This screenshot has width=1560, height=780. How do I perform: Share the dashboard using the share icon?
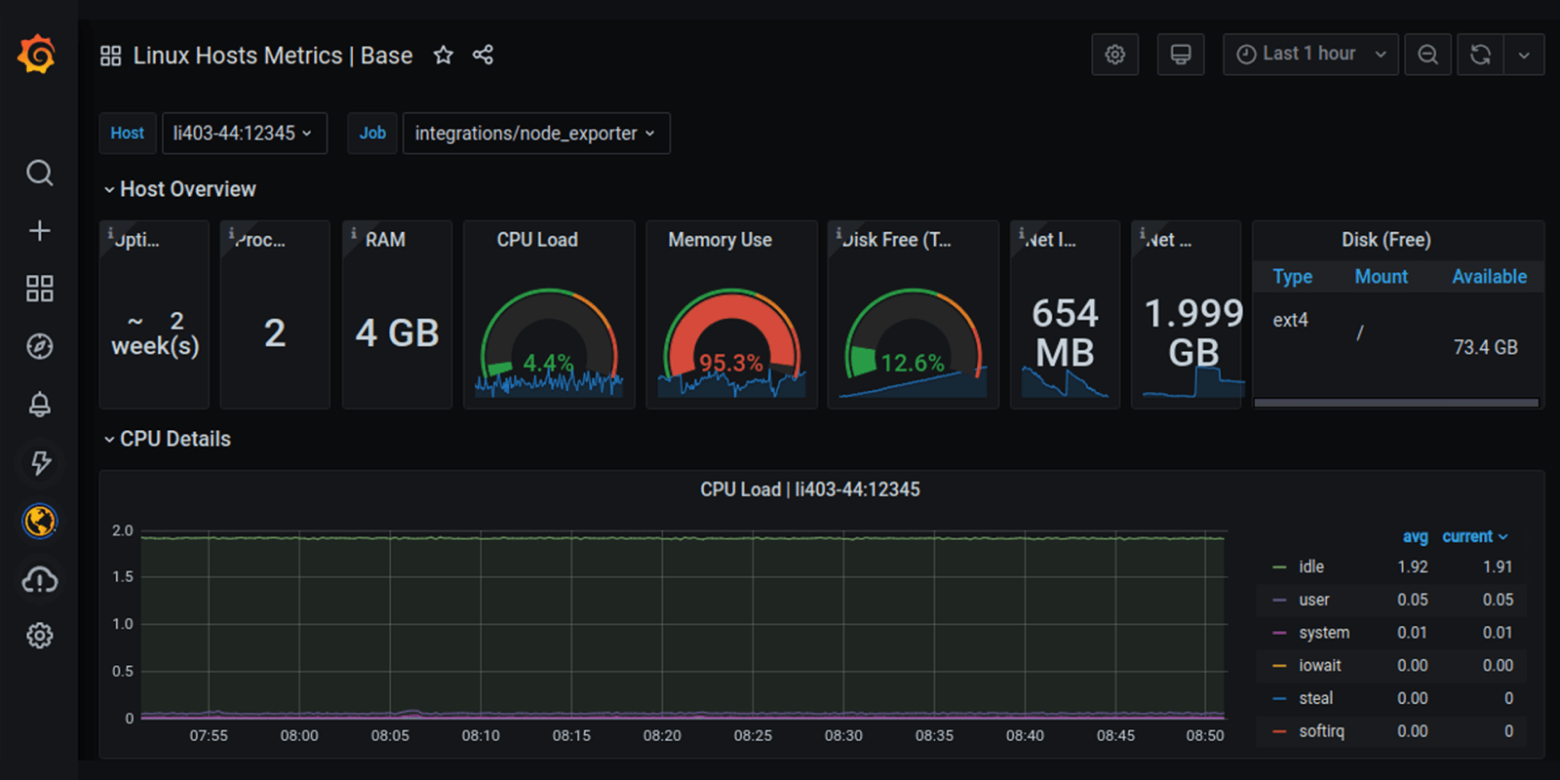click(x=483, y=56)
